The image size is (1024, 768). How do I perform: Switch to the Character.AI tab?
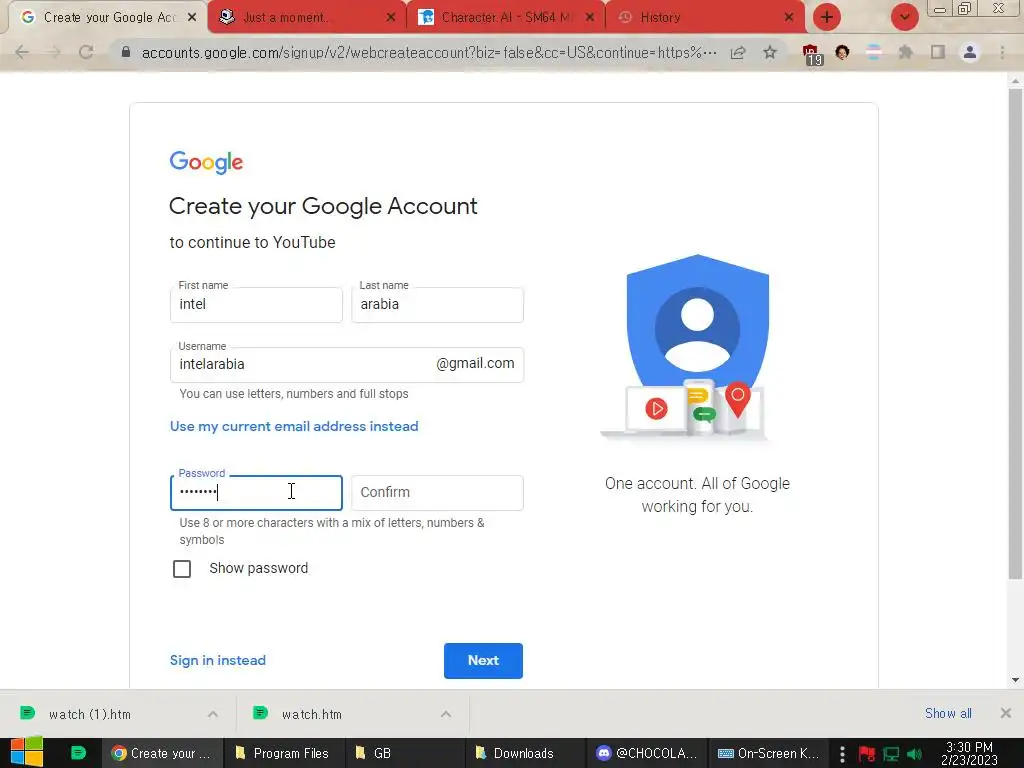tap(498, 18)
